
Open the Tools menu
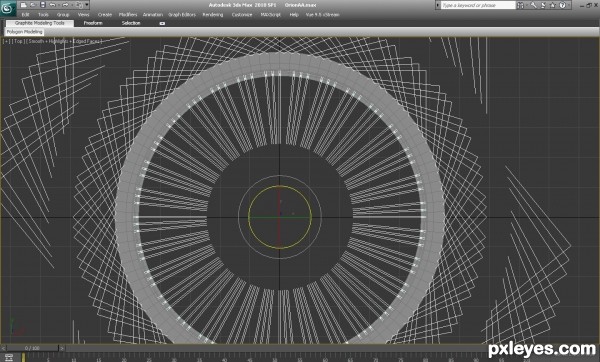coord(43,15)
